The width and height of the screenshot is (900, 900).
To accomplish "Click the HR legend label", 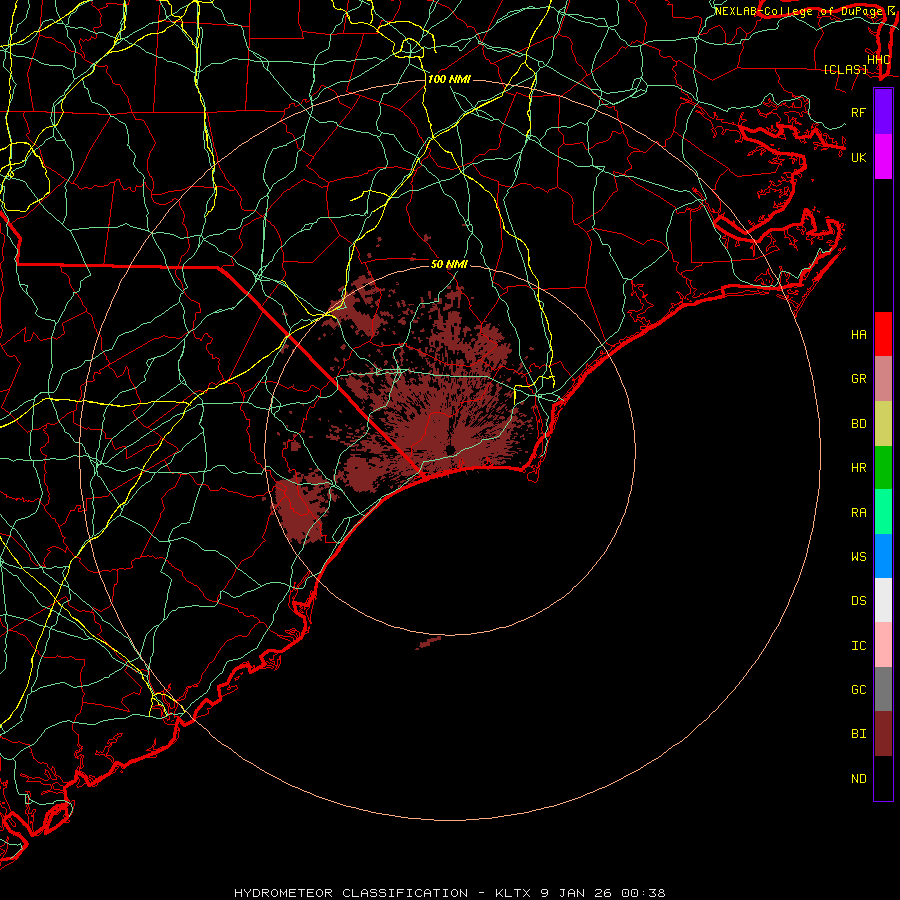I will pyautogui.click(x=858, y=468).
